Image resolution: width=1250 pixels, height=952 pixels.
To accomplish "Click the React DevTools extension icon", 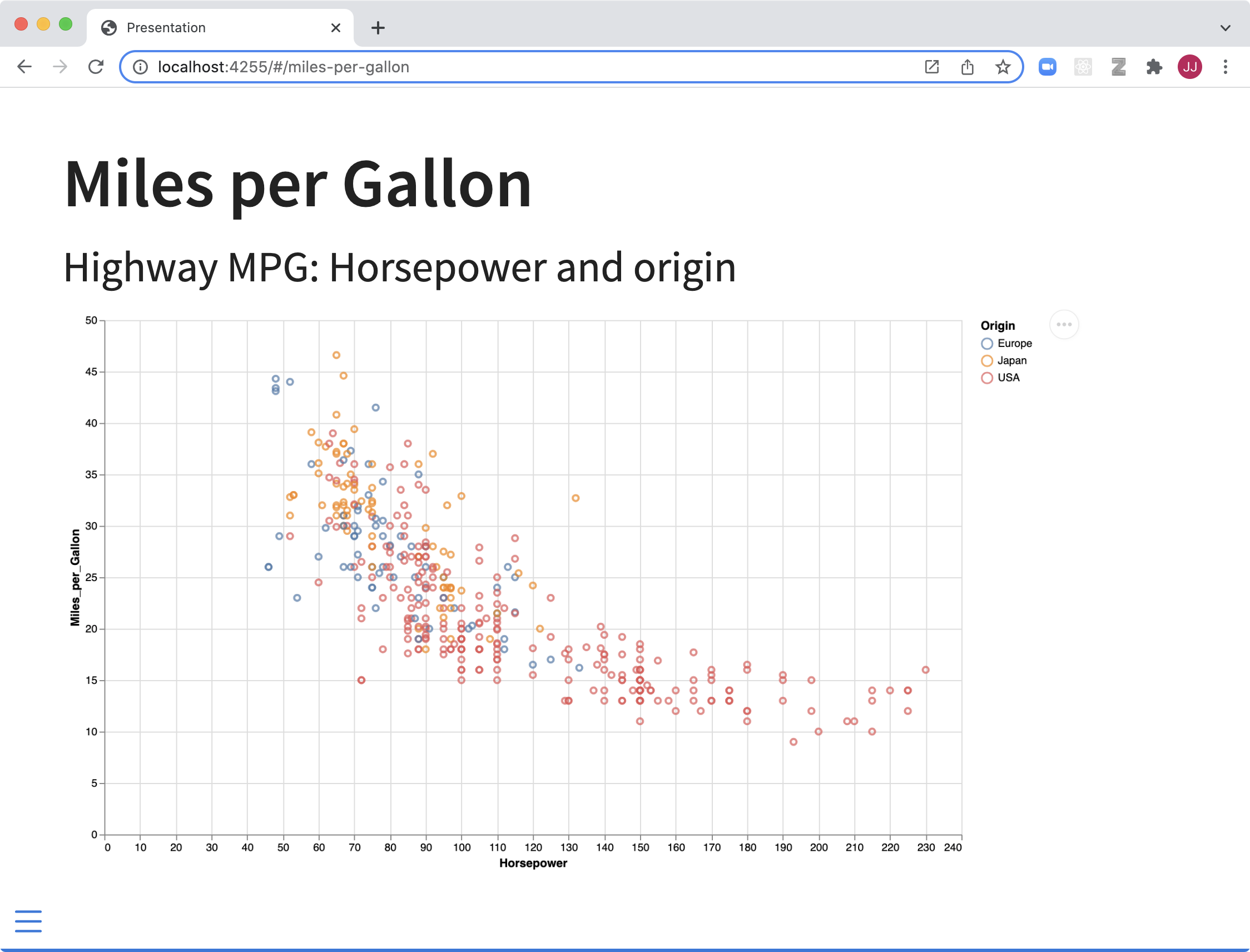I will tap(1083, 67).
